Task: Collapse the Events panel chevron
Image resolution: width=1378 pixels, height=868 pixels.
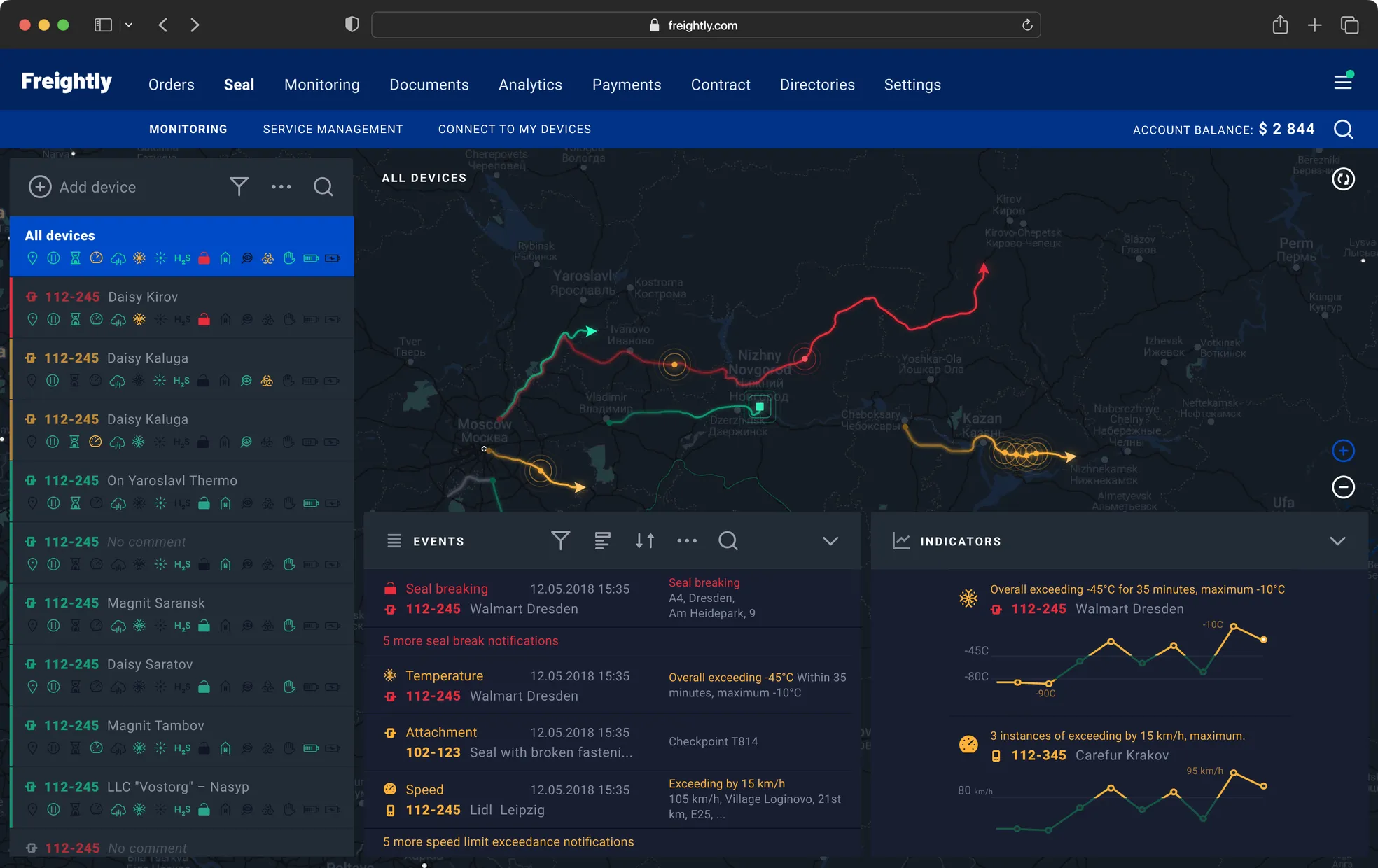Action: pos(830,541)
